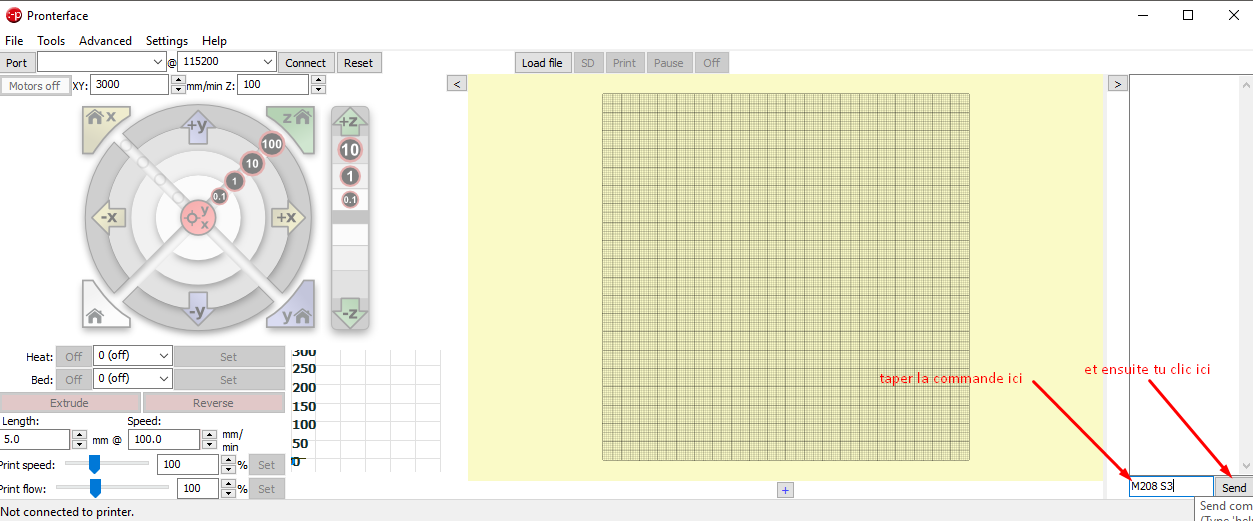The height and width of the screenshot is (521, 1253).
Task: Click the SD button
Action: [588, 62]
